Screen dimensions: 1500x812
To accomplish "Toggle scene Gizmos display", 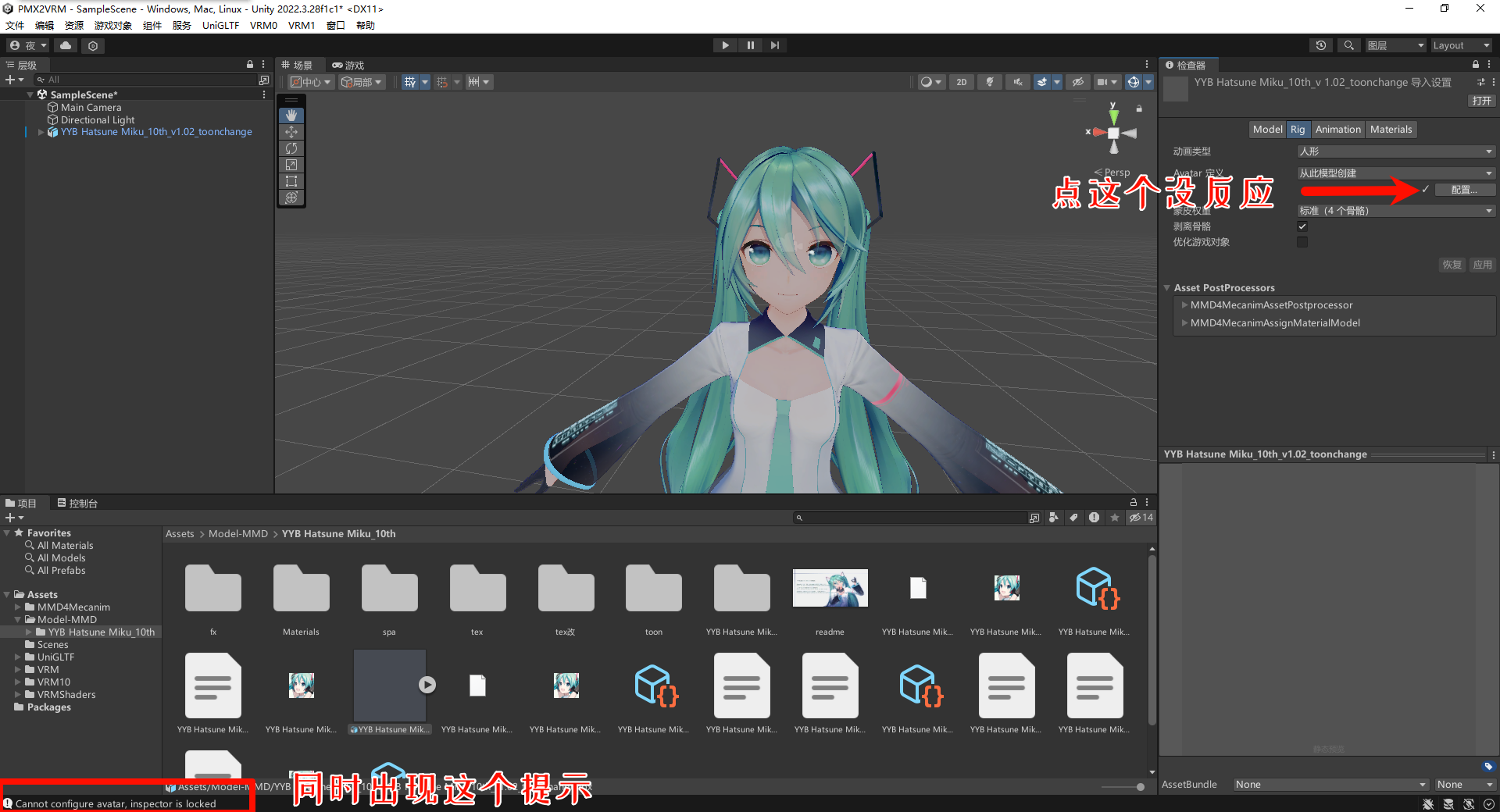I will coord(1134,82).
